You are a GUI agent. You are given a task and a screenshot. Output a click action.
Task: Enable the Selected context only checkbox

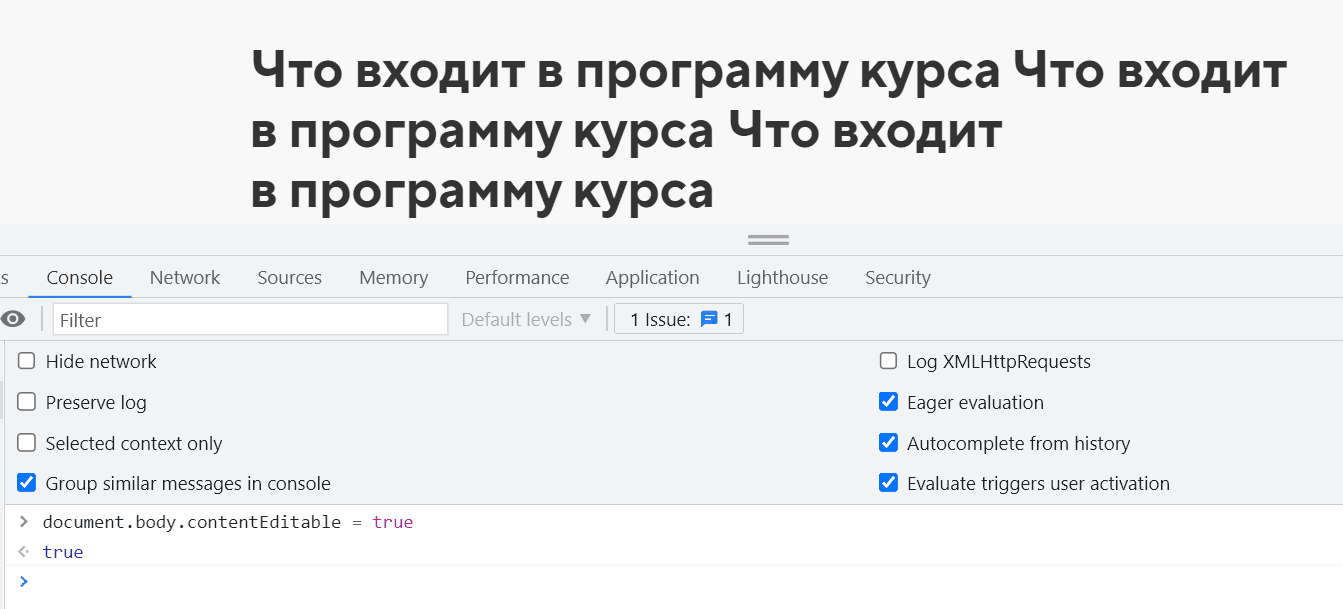pos(27,443)
